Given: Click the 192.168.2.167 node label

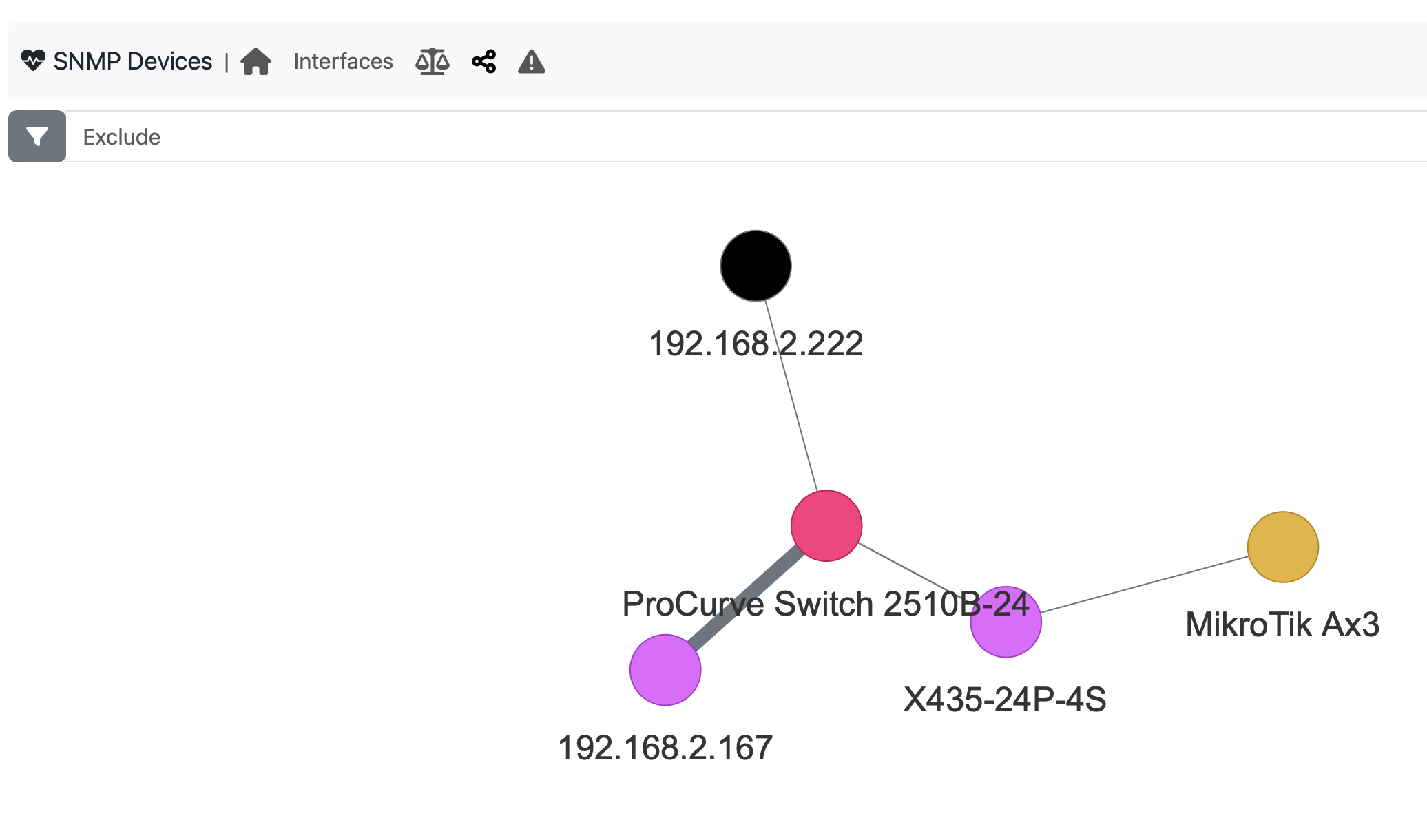Looking at the screenshot, I should point(665,748).
